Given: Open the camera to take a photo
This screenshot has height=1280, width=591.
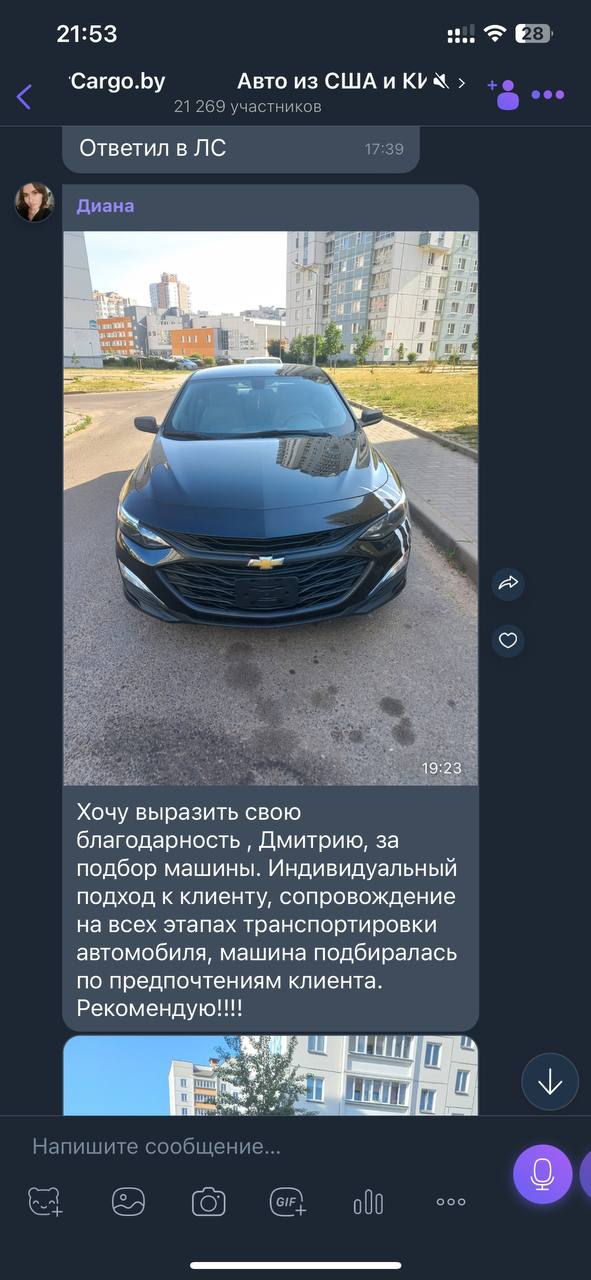Looking at the screenshot, I should (x=208, y=1202).
